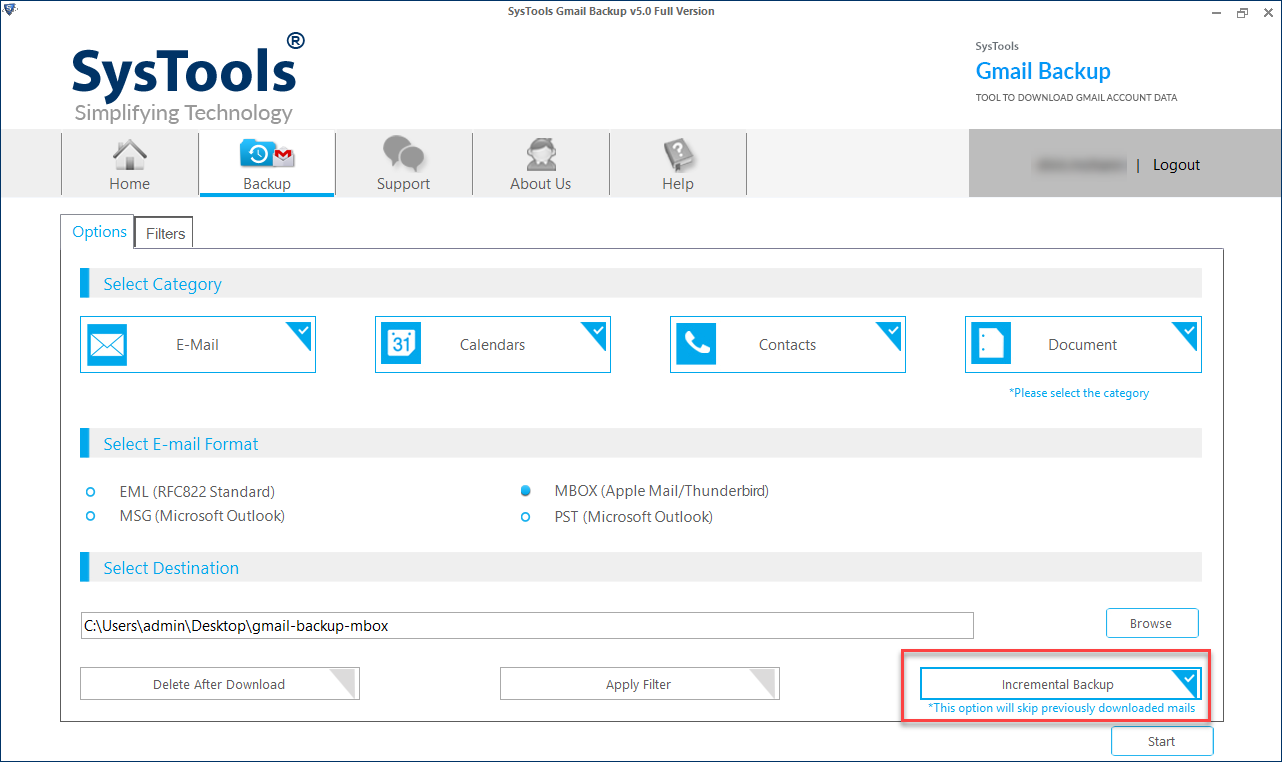Click the Start button
1282x762 pixels.
[x=1162, y=742]
